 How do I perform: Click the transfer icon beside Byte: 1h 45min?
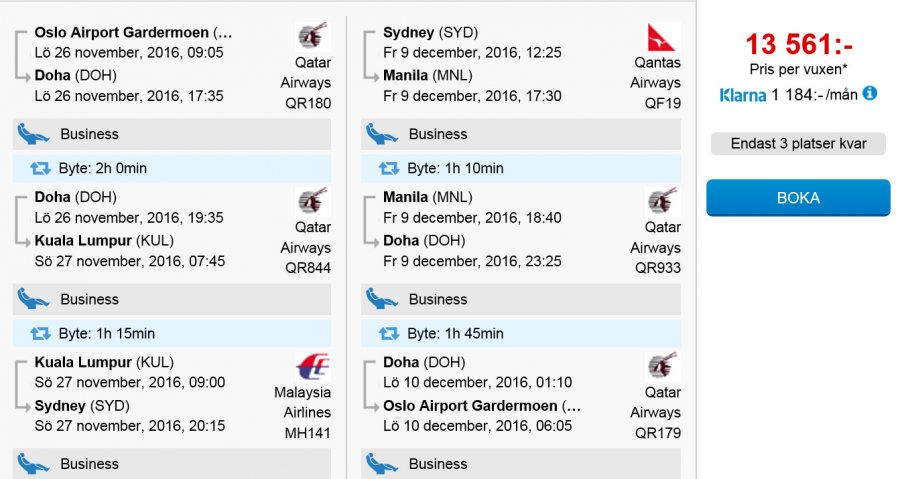[389, 333]
